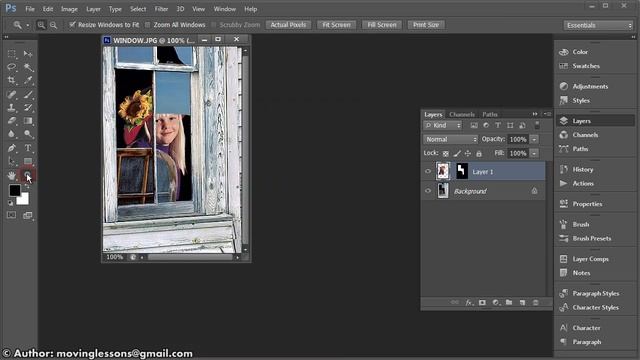
Task: Select the Move tool
Action: (x=28, y=54)
